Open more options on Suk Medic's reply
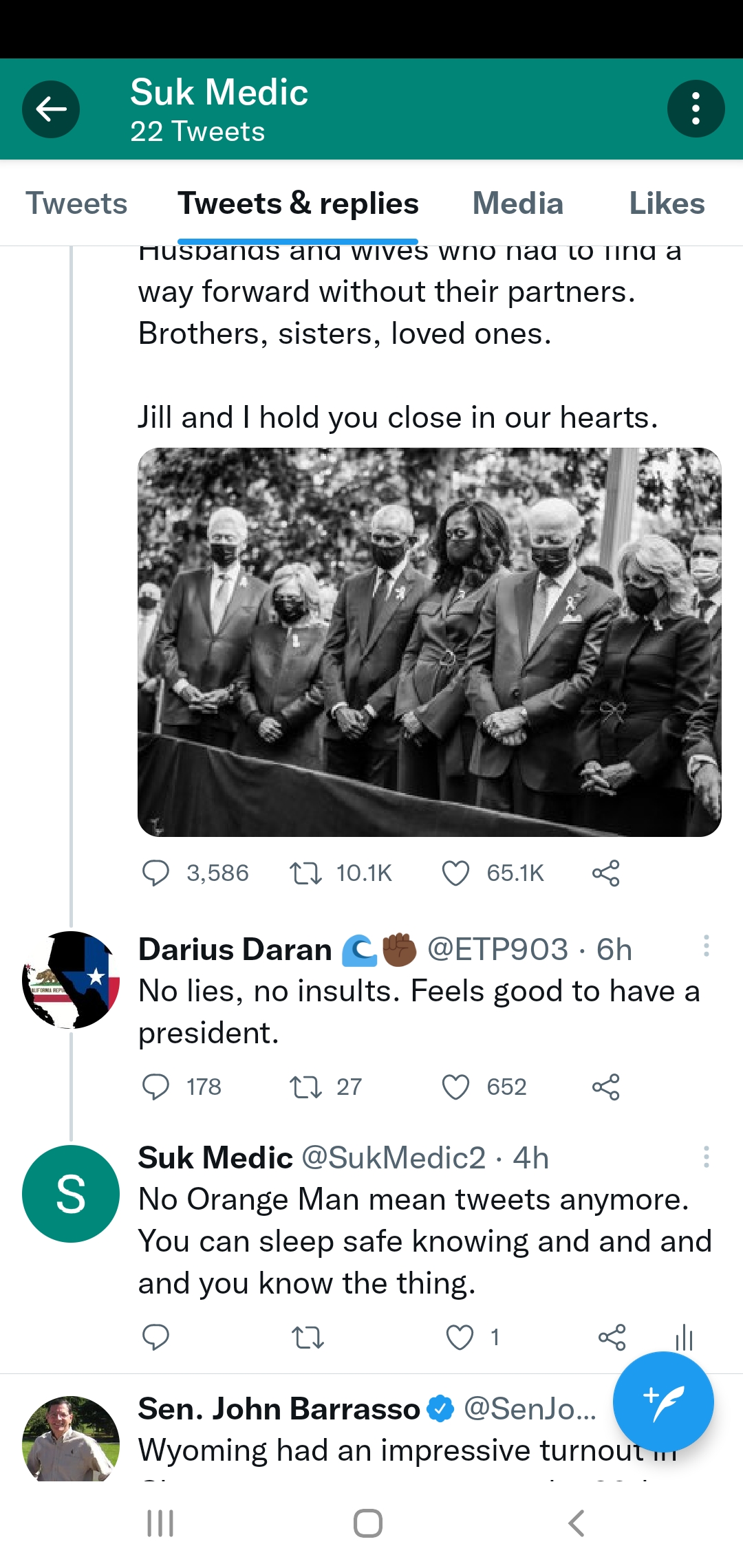The width and height of the screenshot is (743, 1568). (x=706, y=1157)
